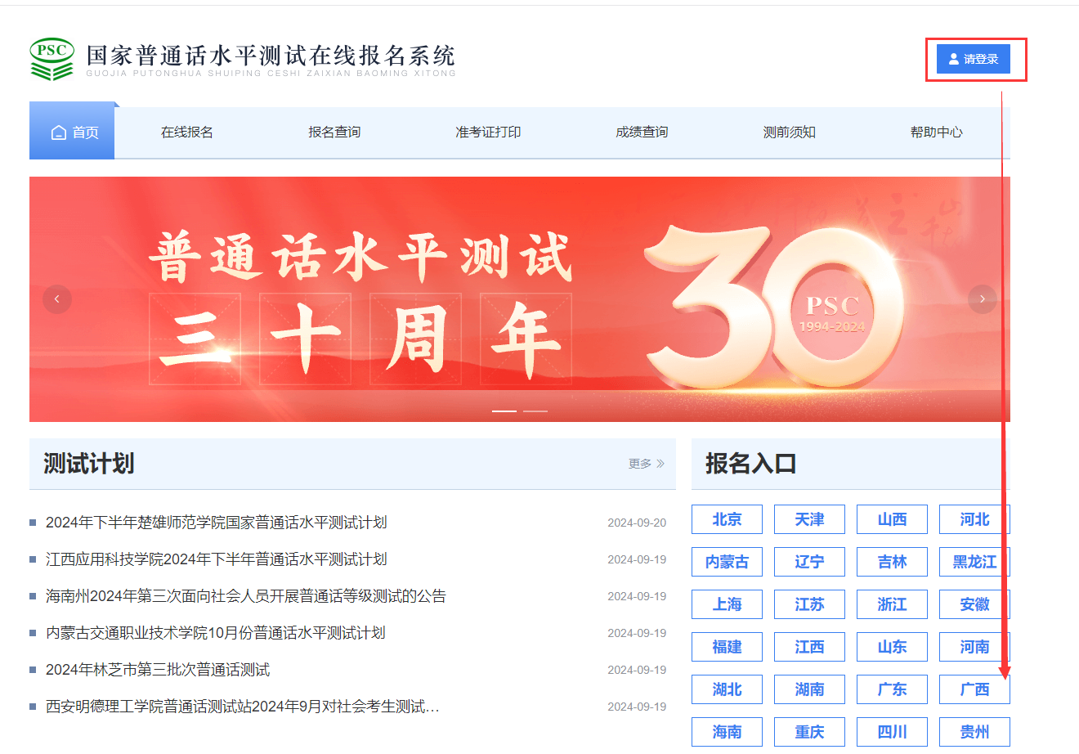Click the 30th anniversary banner image
1079x754 pixels.
520,298
